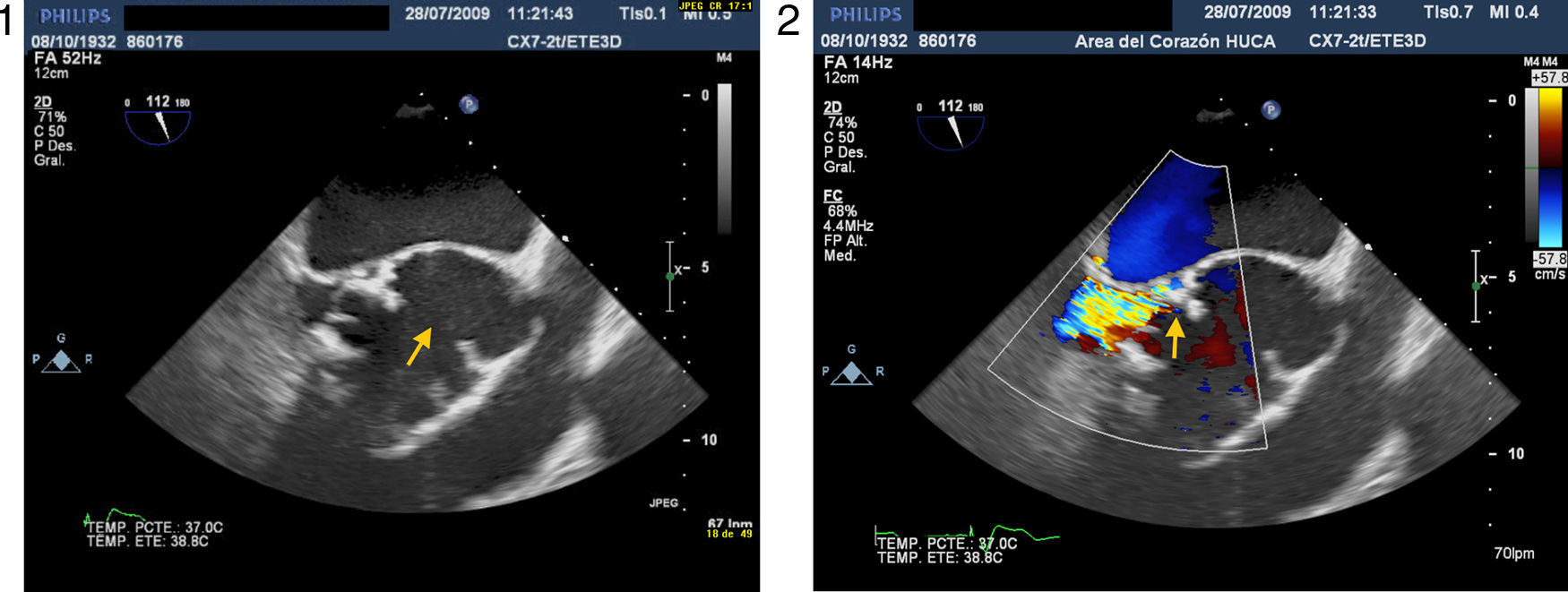Click the '18 de 49' frame counter

point(728,534)
